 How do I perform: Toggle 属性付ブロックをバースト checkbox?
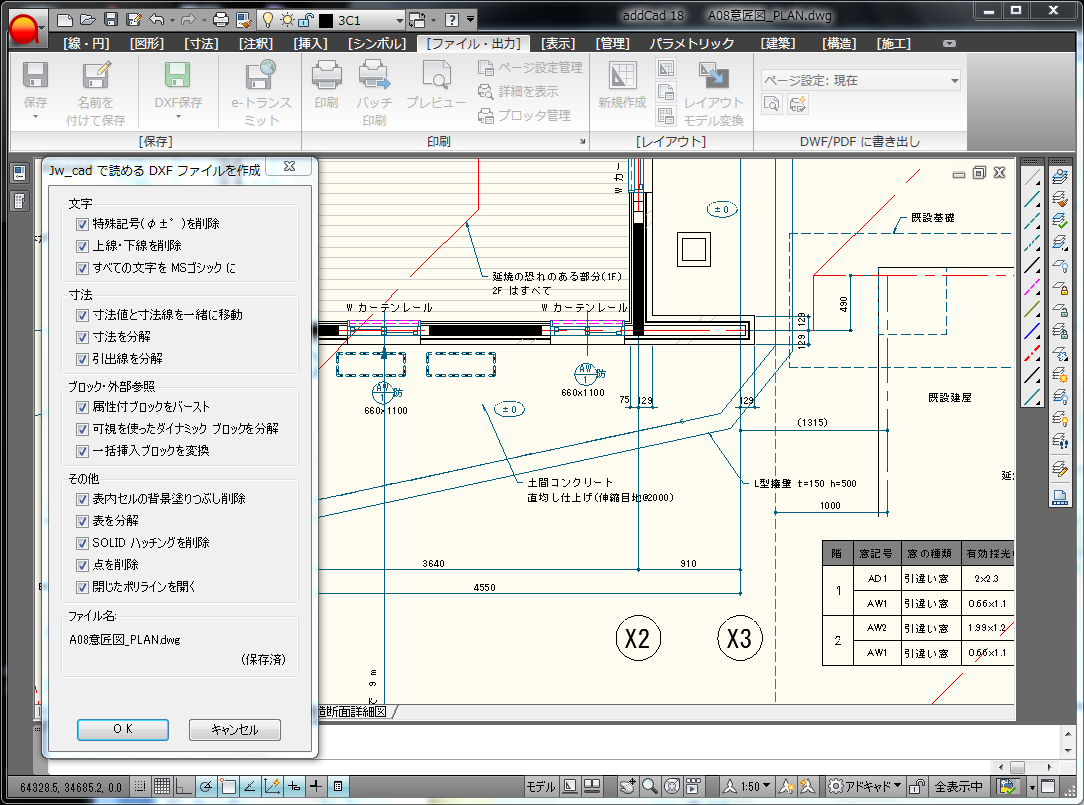coord(82,407)
